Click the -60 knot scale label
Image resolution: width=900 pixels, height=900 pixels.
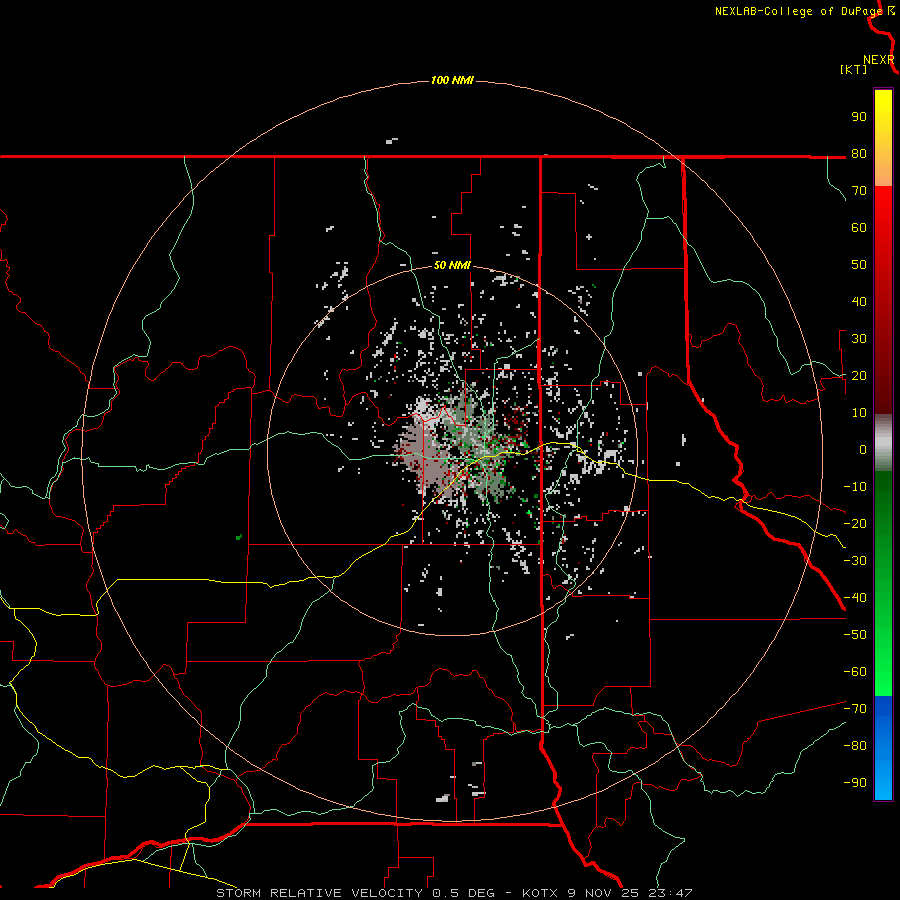coord(855,672)
